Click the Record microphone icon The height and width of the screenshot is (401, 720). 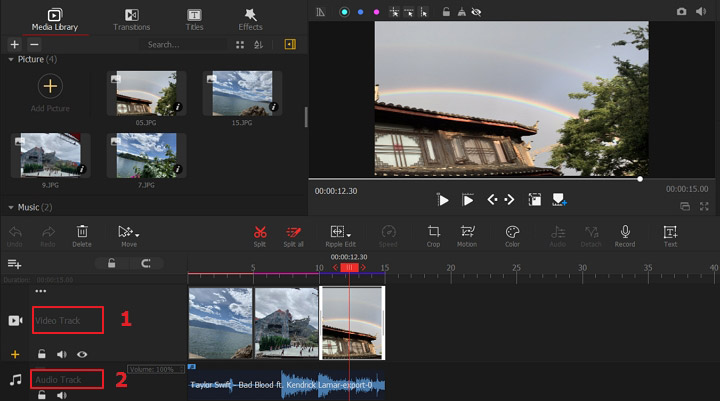point(625,232)
